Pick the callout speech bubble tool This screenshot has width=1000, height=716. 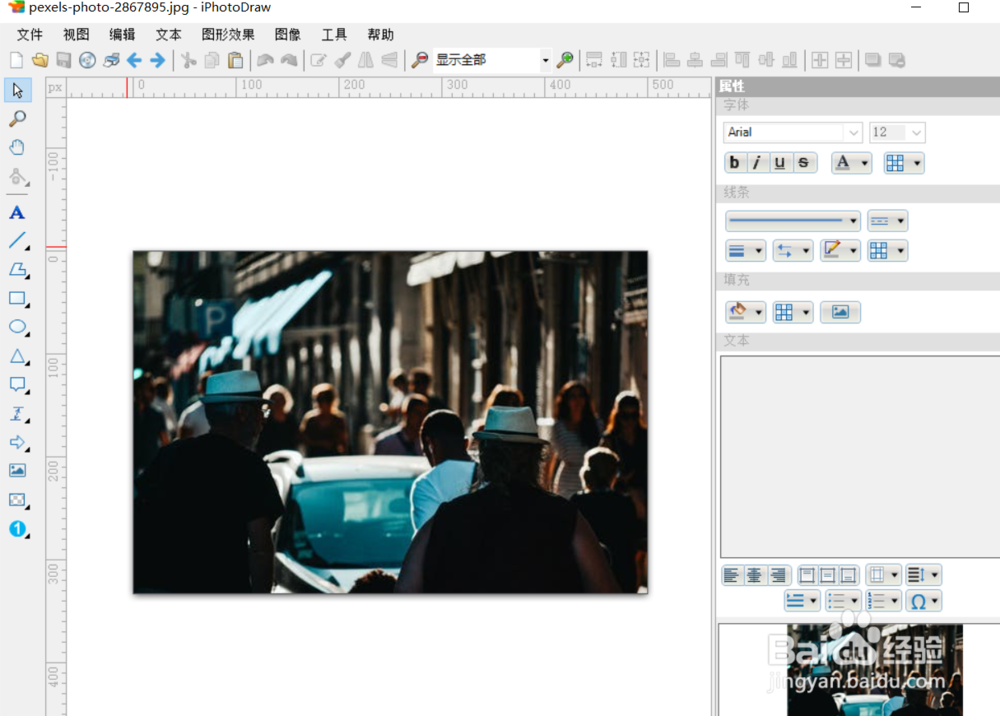click(17, 385)
